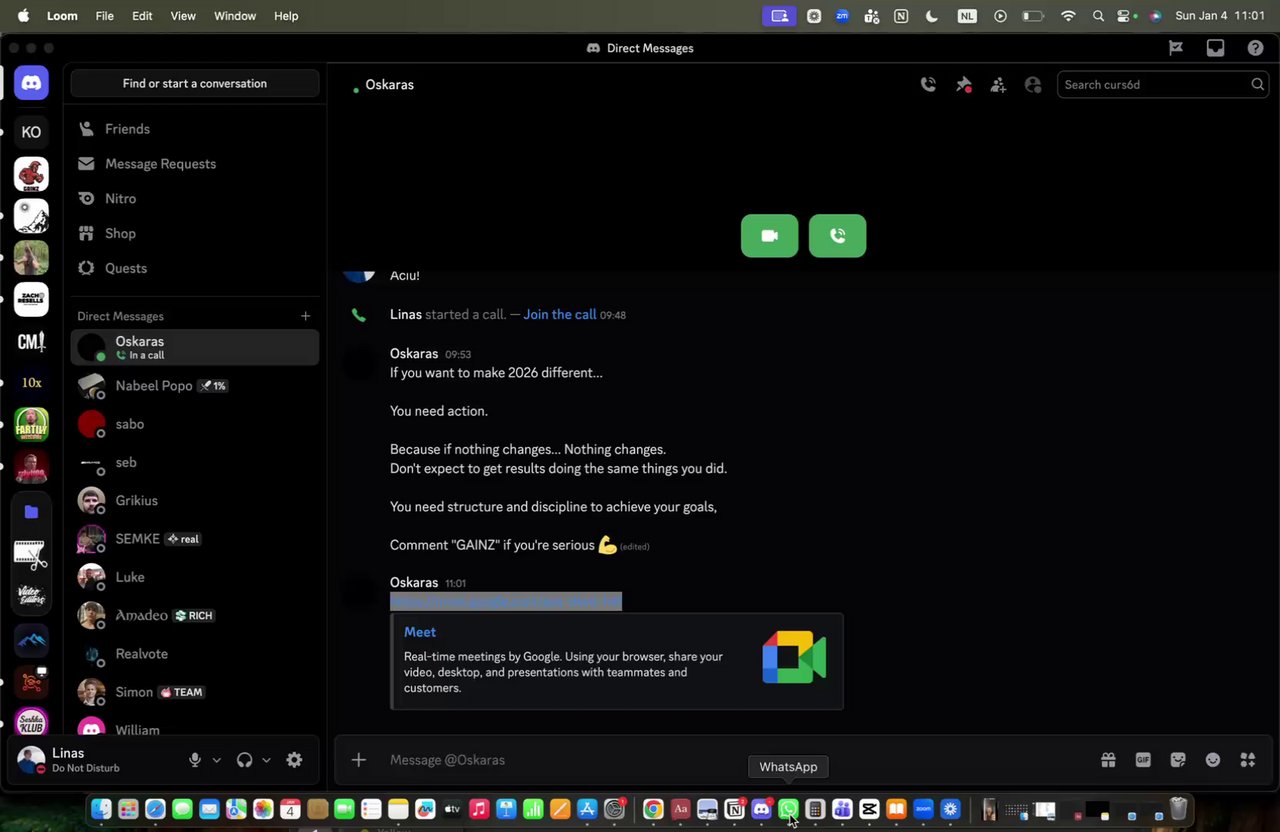Click the highlighted Google Meet URL
Viewport: 1280px width, 832px height.
[x=506, y=601]
